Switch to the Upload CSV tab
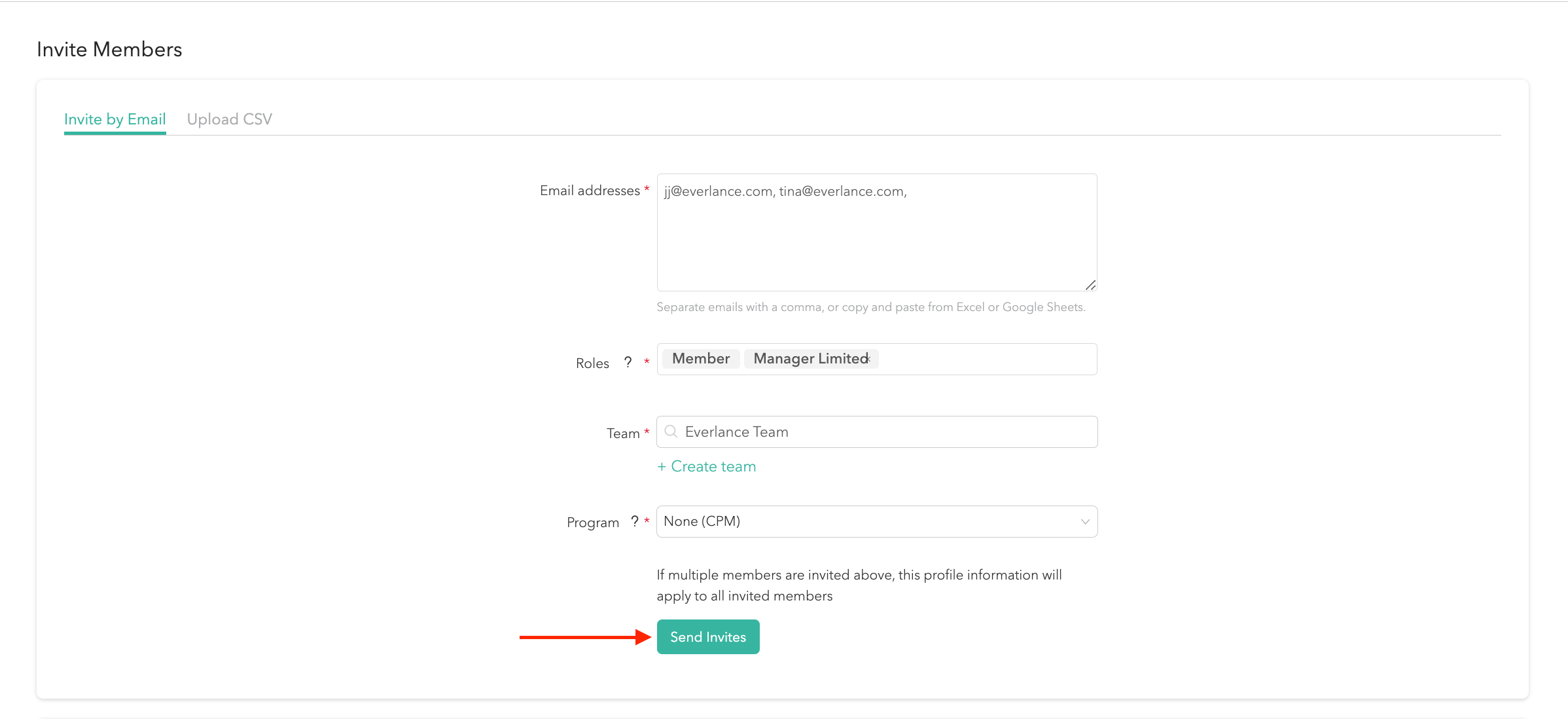Viewport: 1568px width, 719px height. point(229,119)
